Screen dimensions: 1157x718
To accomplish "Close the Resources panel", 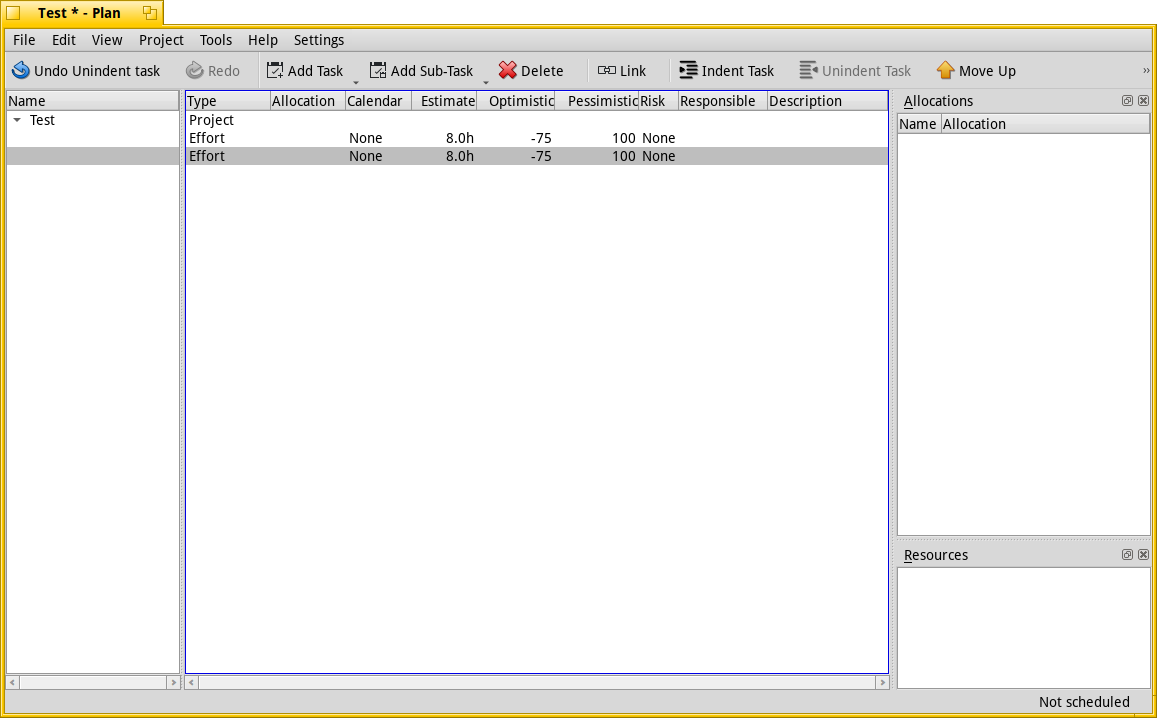I will coord(1143,554).
